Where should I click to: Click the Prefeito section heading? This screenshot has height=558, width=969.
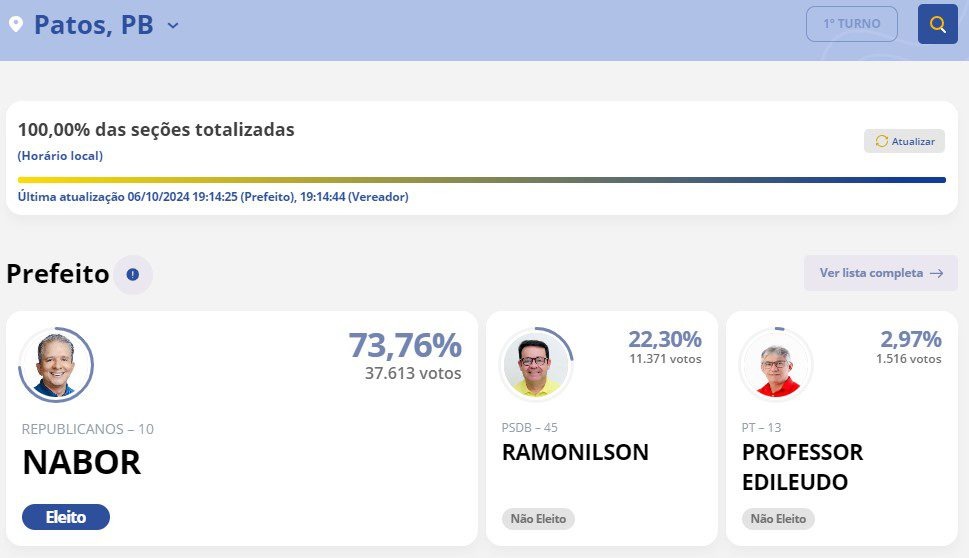click(x=58, y=274)
